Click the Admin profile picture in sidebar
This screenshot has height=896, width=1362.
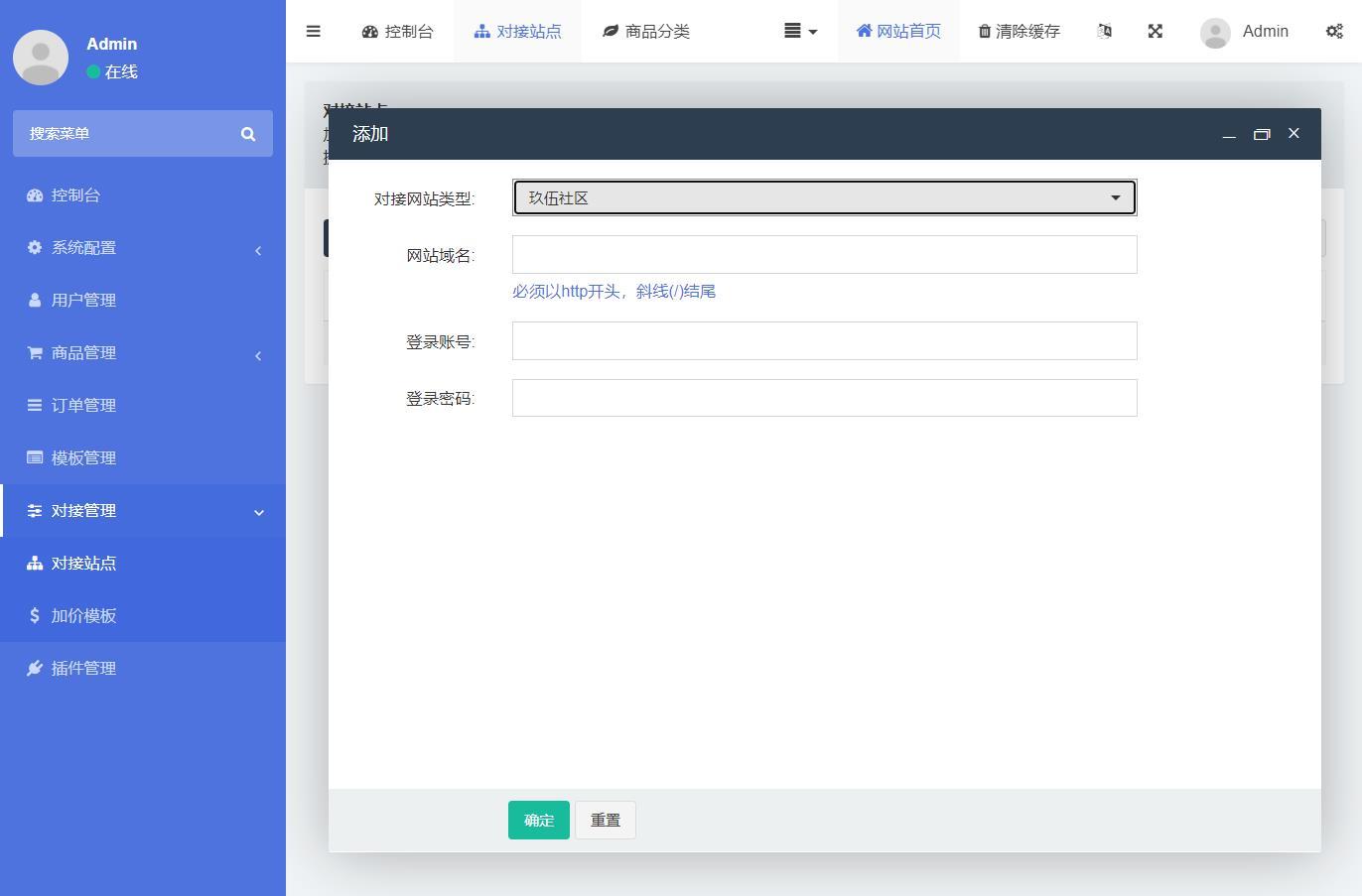(41, 58)
